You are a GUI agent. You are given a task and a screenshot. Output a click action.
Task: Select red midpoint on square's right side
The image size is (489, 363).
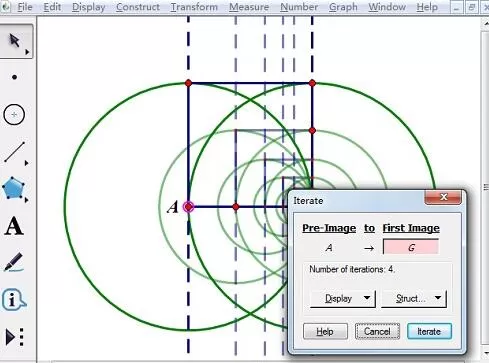[312, 131]
